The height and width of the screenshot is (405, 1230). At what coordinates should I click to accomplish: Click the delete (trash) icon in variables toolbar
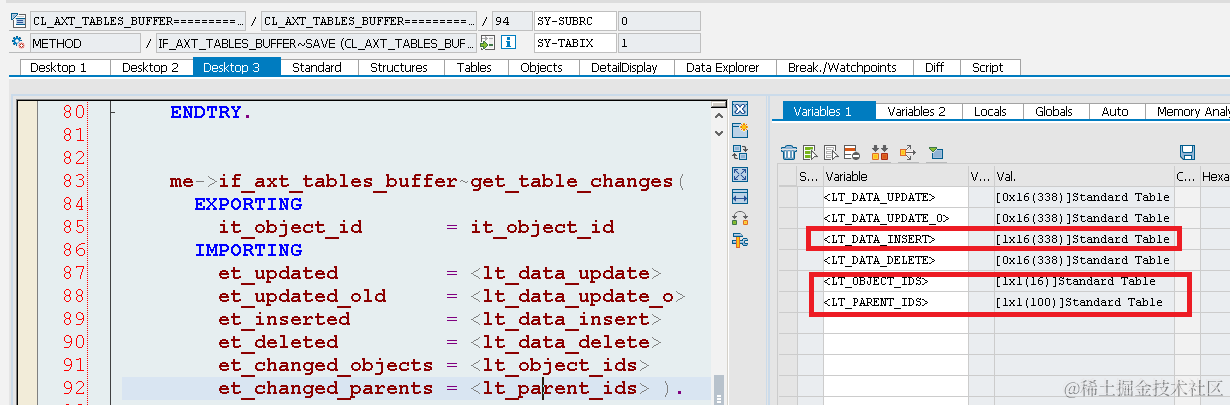(789, 153)
